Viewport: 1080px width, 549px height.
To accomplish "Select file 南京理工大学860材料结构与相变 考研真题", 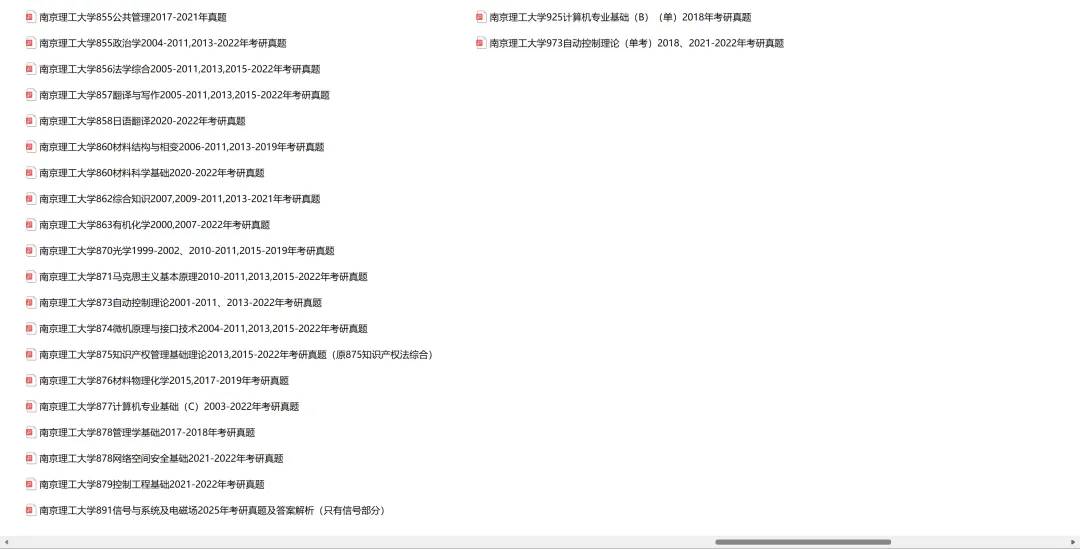I will (182, 147).
